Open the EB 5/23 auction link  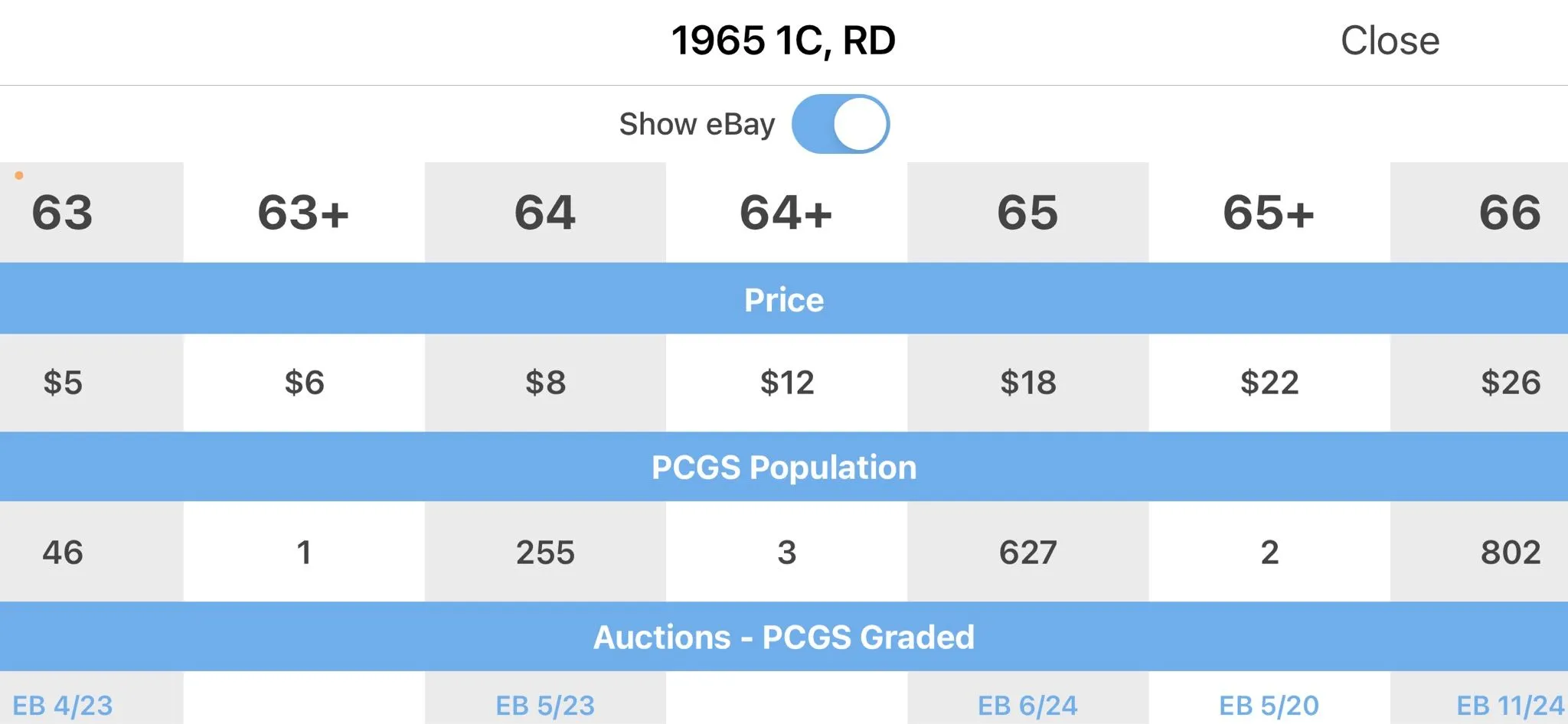click(x=545, y=705)
